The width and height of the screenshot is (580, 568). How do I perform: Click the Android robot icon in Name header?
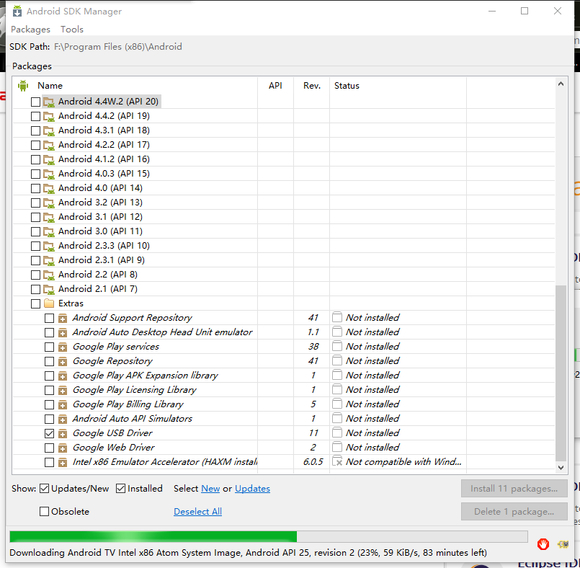tap(23, 86)
